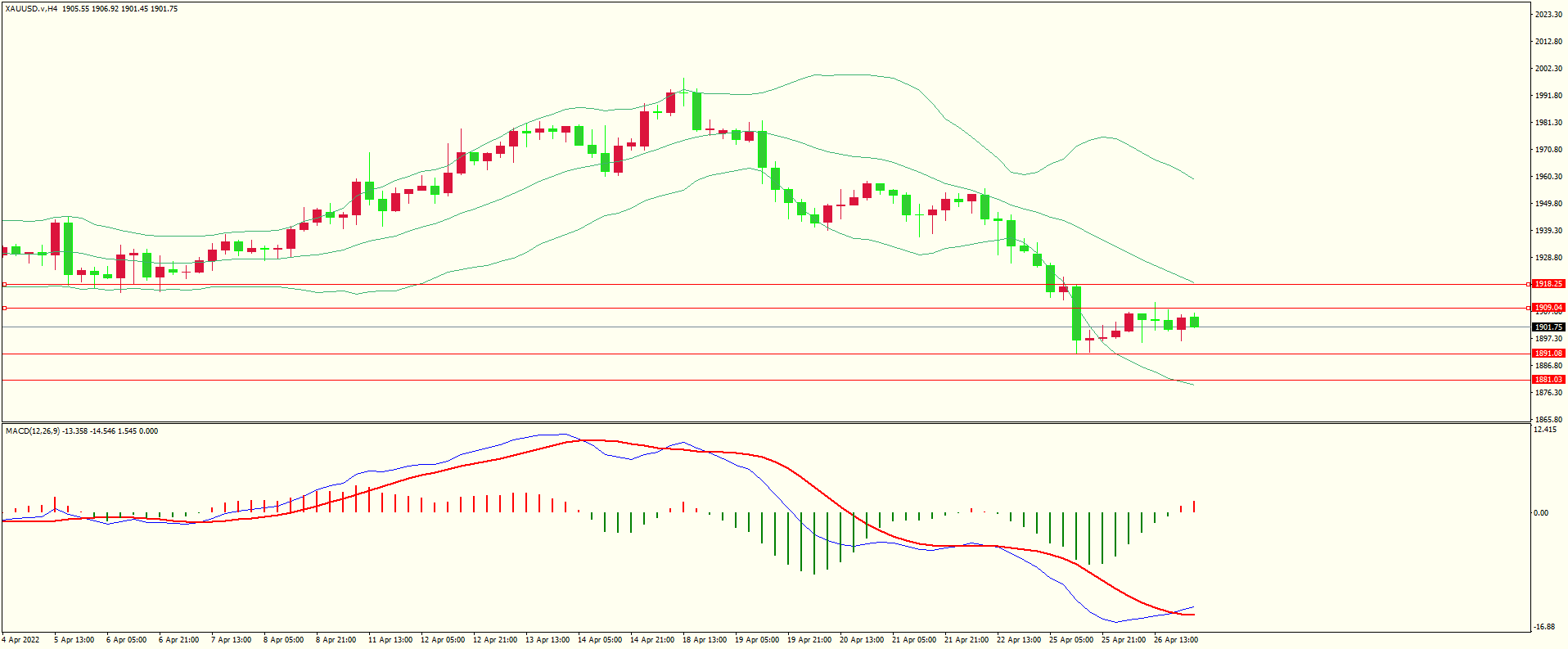Image resolution: width=1568 pixels, height=649 pixels.
Task: Grab the left anchor of the 1909.04 line
Action: pos(4,309)
